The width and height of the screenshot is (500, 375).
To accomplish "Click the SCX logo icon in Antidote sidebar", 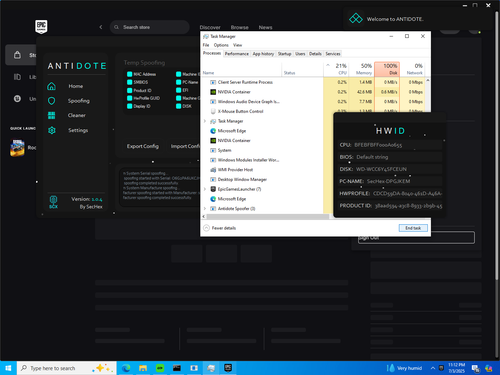I will pos(53,202).
